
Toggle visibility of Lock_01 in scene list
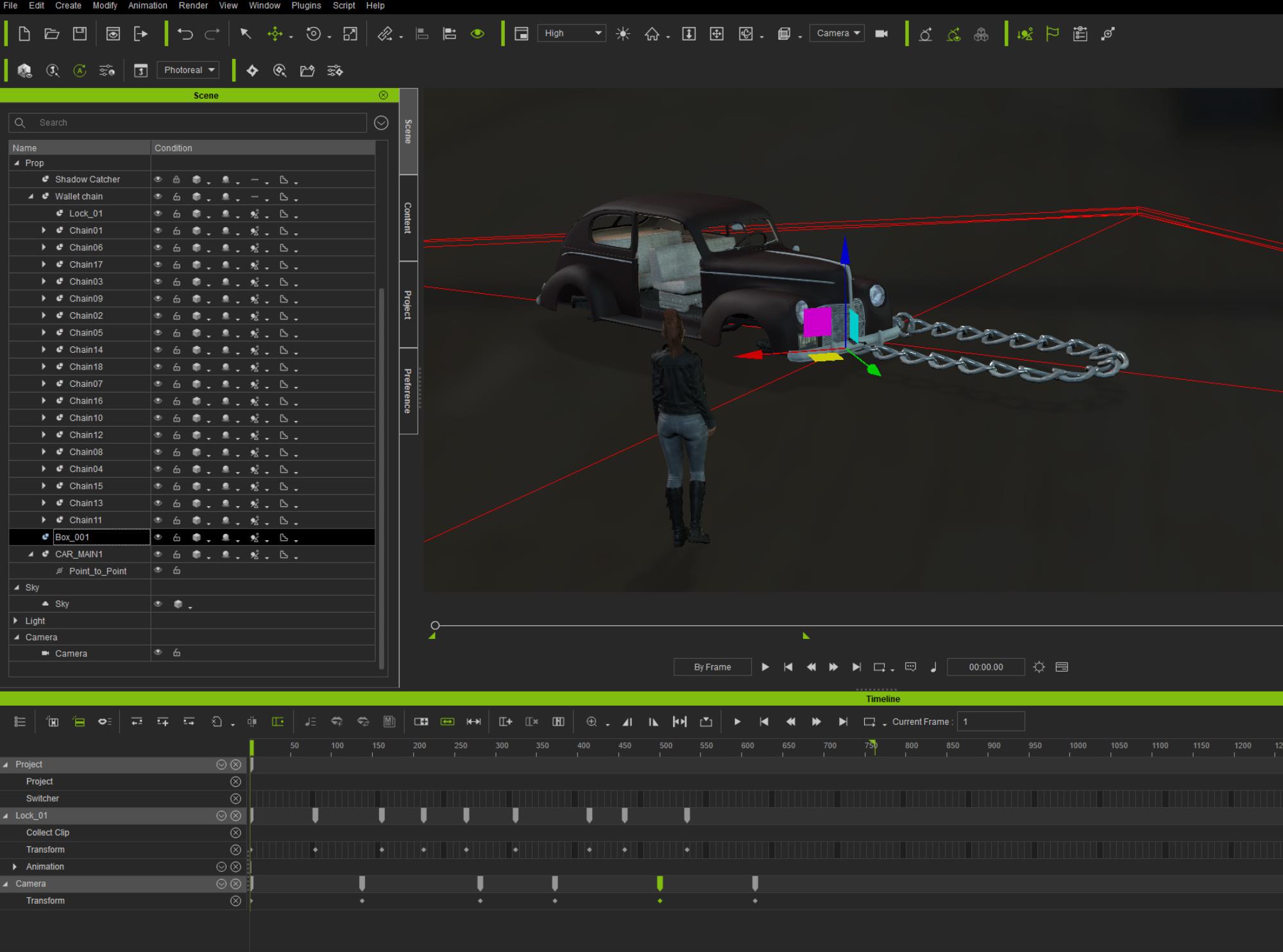(158, 214)
